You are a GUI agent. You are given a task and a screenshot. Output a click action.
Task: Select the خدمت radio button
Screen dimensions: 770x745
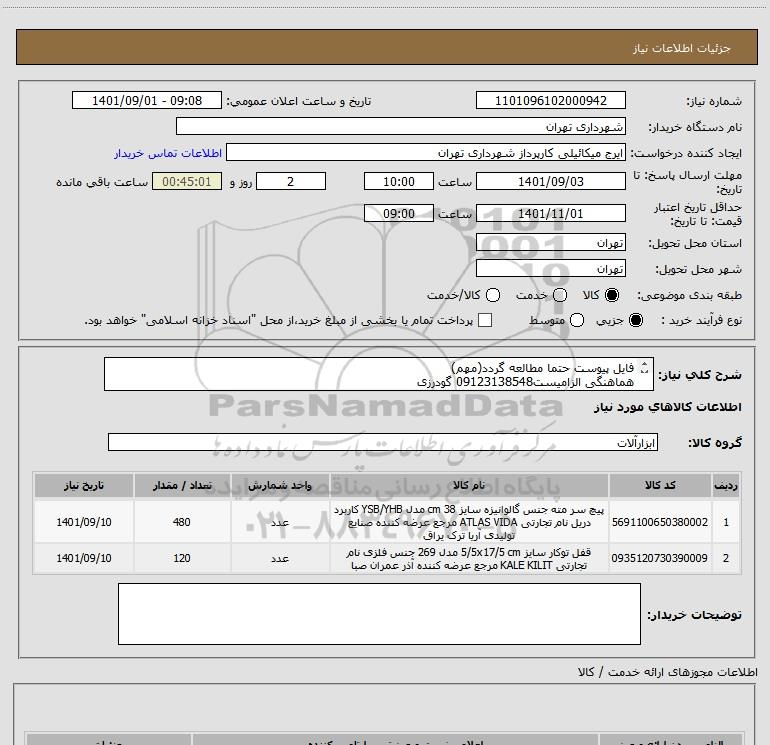[x=560, y=295]
